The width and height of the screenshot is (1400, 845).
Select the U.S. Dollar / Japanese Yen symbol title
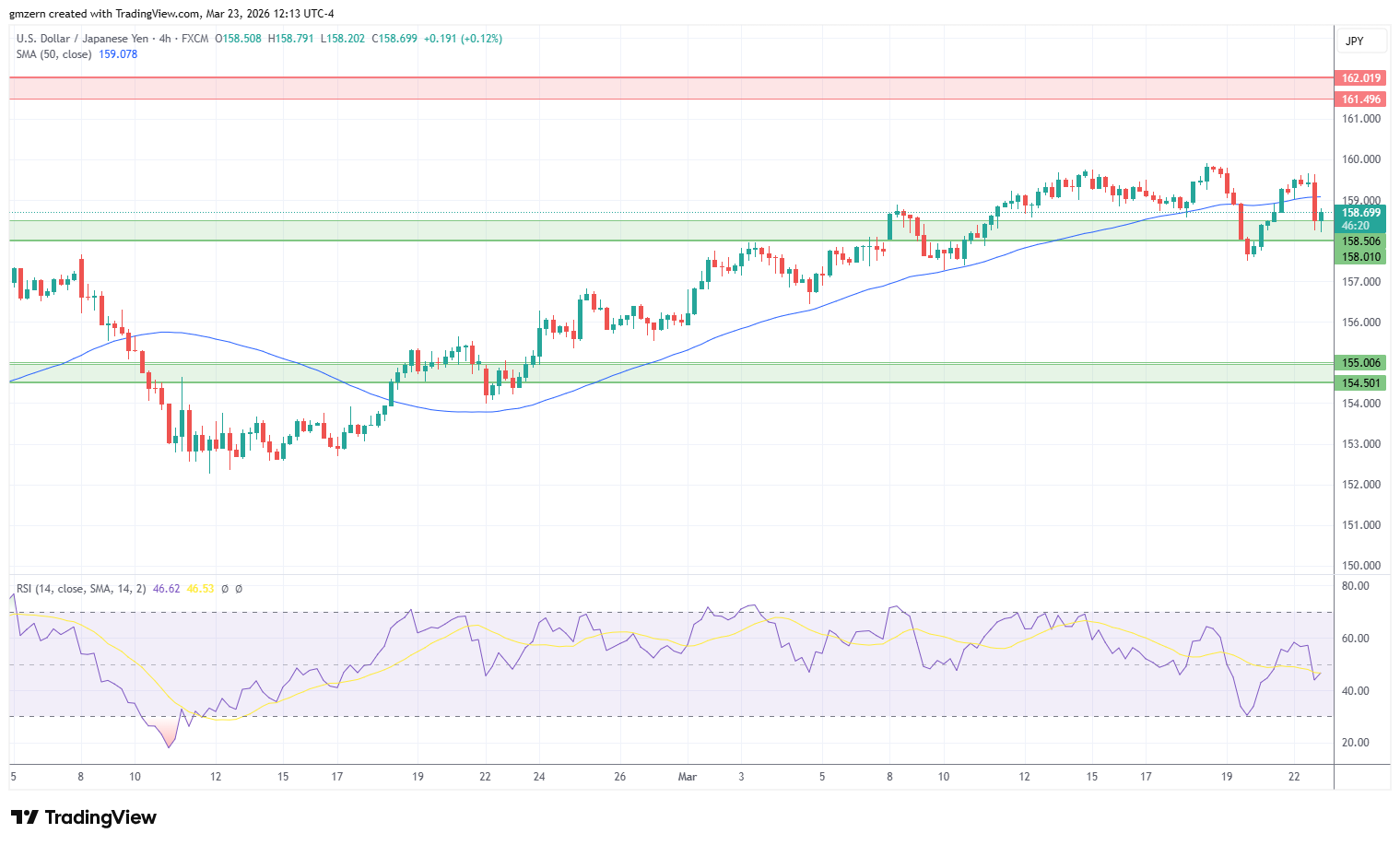[x=82, y=39]
